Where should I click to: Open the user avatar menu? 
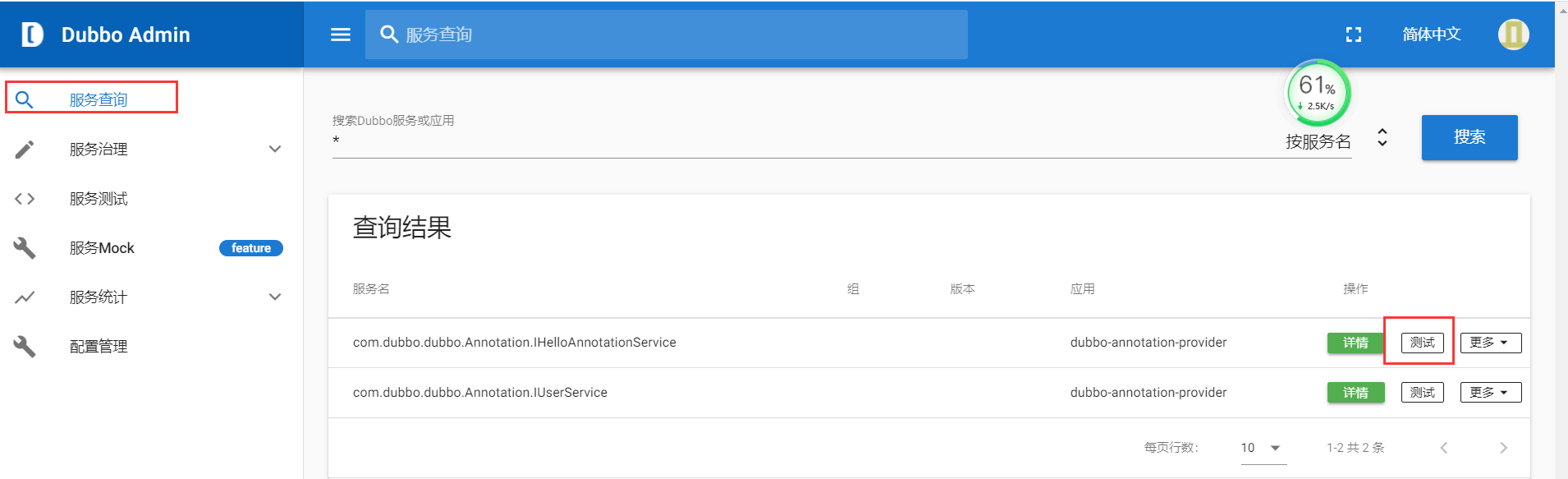tap(1513, 35)
